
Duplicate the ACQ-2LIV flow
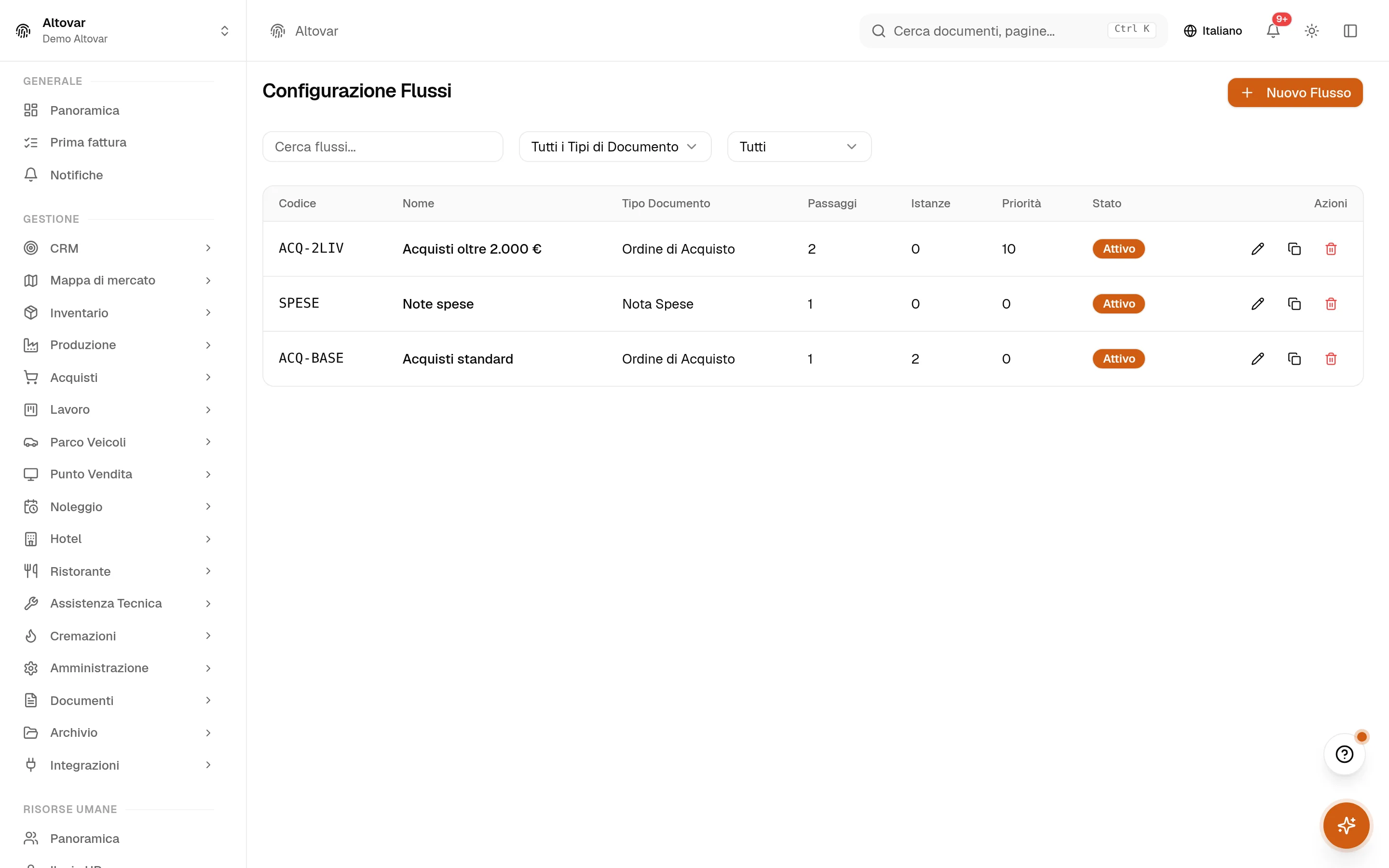click(1294, 248)
